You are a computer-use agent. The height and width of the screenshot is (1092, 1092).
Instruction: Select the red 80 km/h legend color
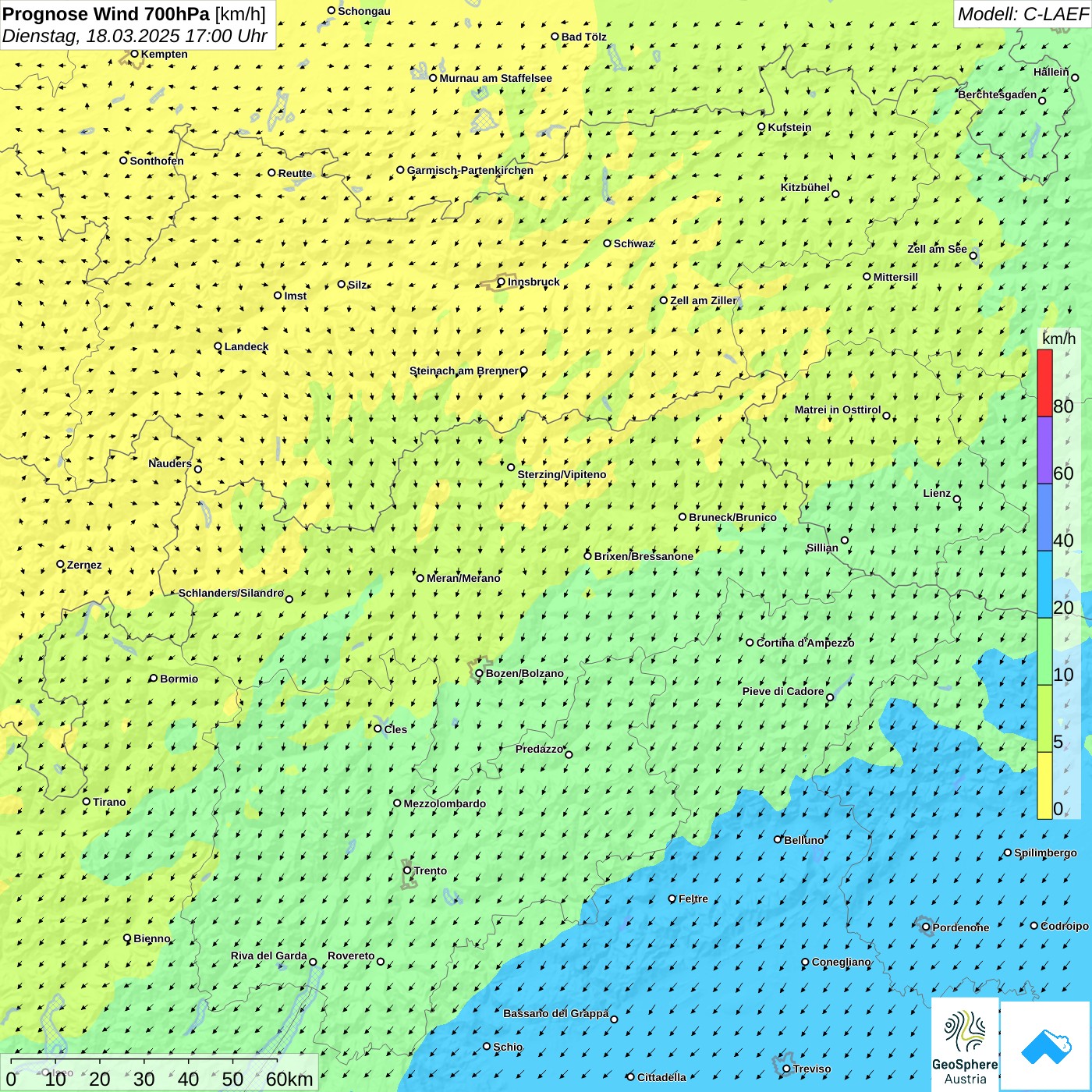coord(1044,383)
